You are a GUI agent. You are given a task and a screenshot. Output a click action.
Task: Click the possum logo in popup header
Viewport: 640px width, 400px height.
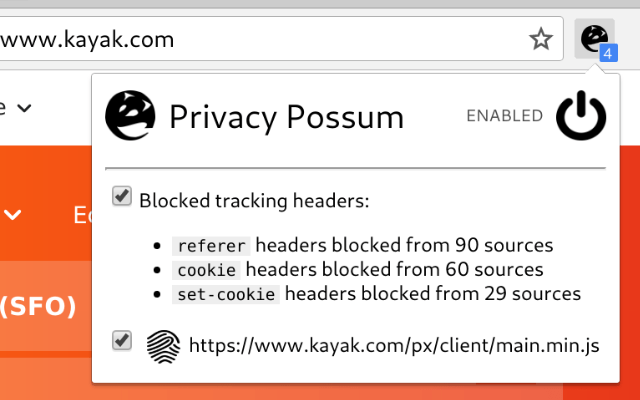click(x=130, y=117)
